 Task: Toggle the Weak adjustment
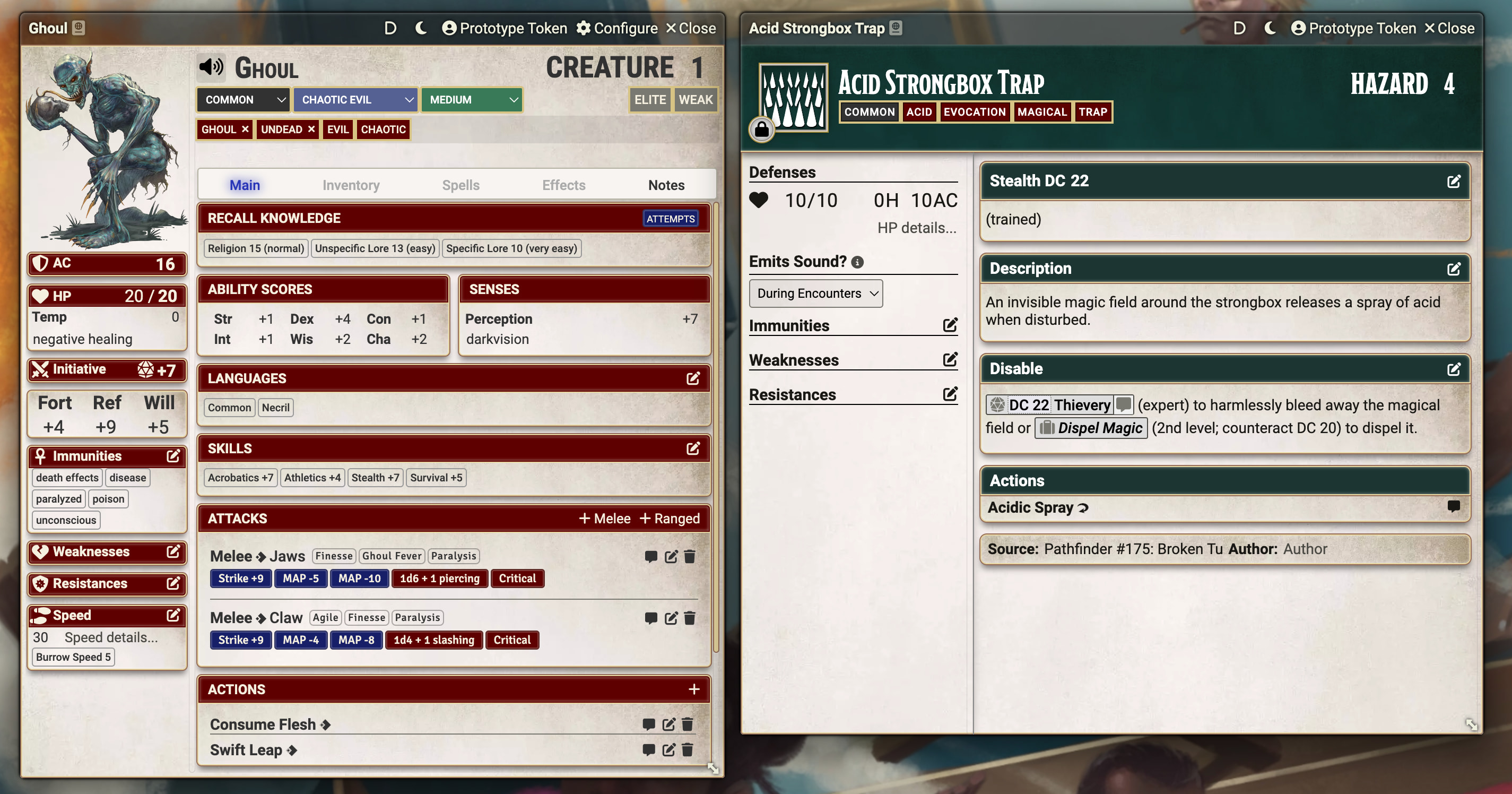click(x=695, y=100)
